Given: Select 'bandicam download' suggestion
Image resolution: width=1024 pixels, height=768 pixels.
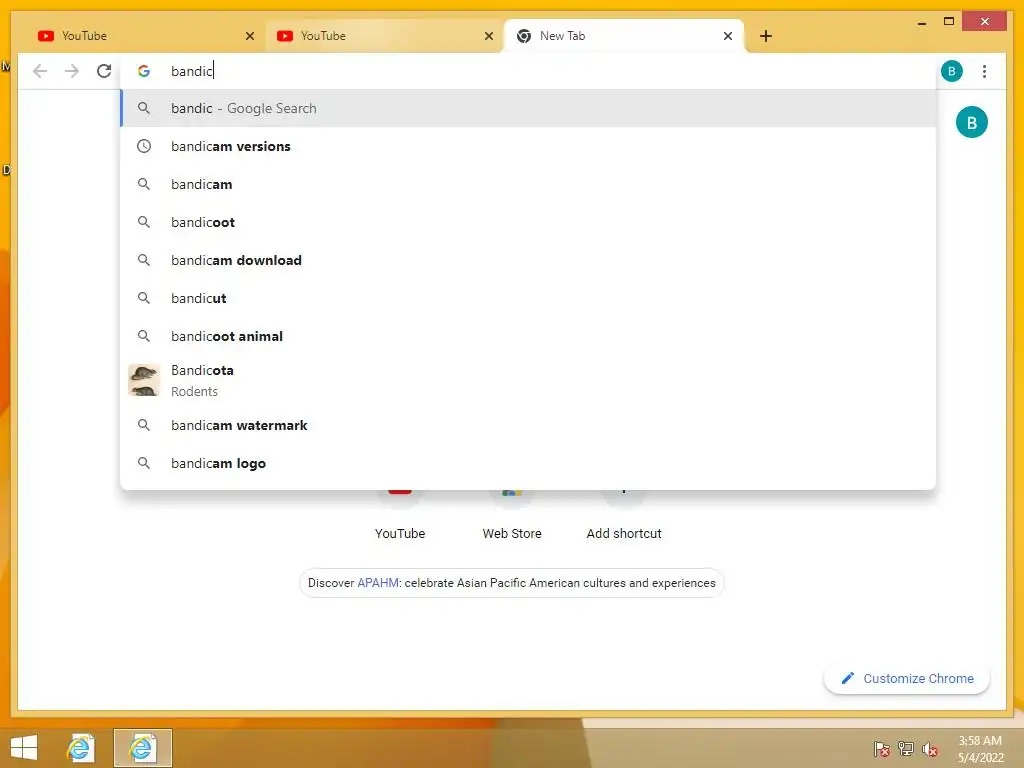Looking at the screenshot, I should coord(528,260).
